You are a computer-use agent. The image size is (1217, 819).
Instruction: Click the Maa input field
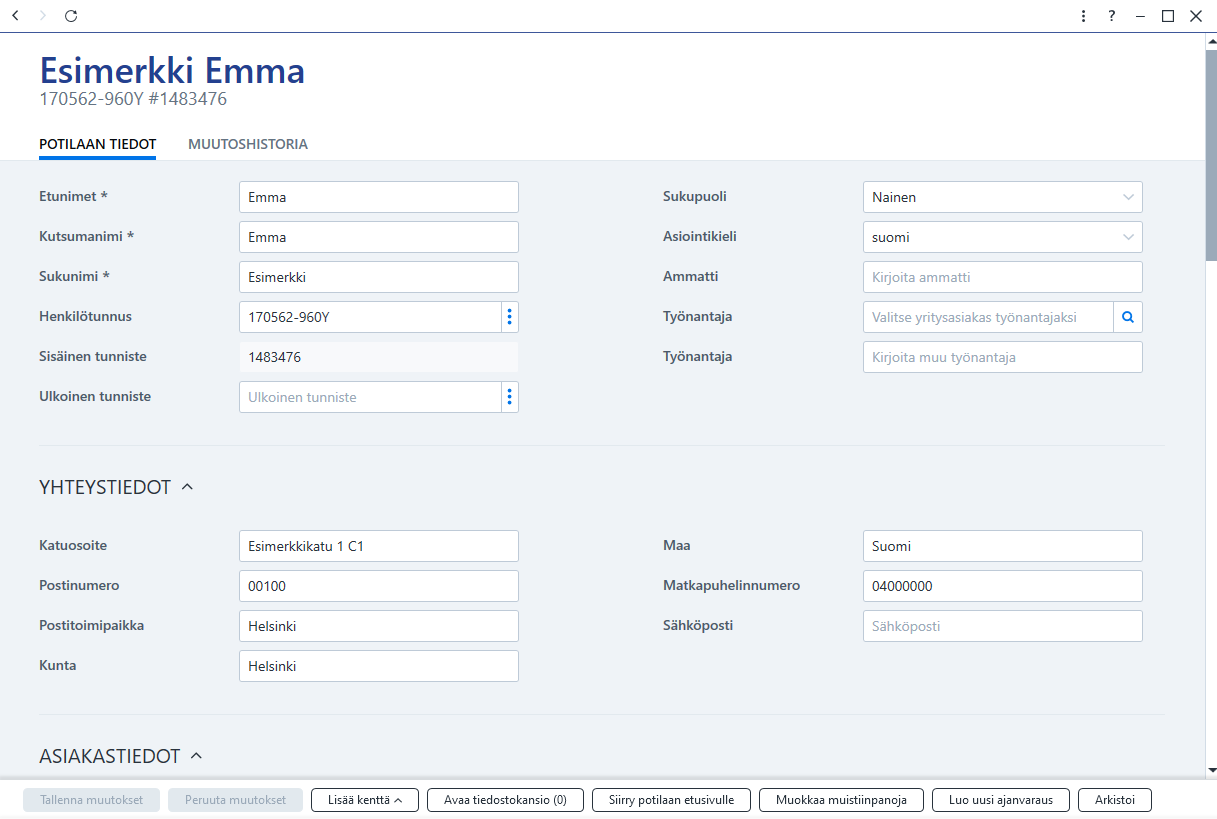1002,546
